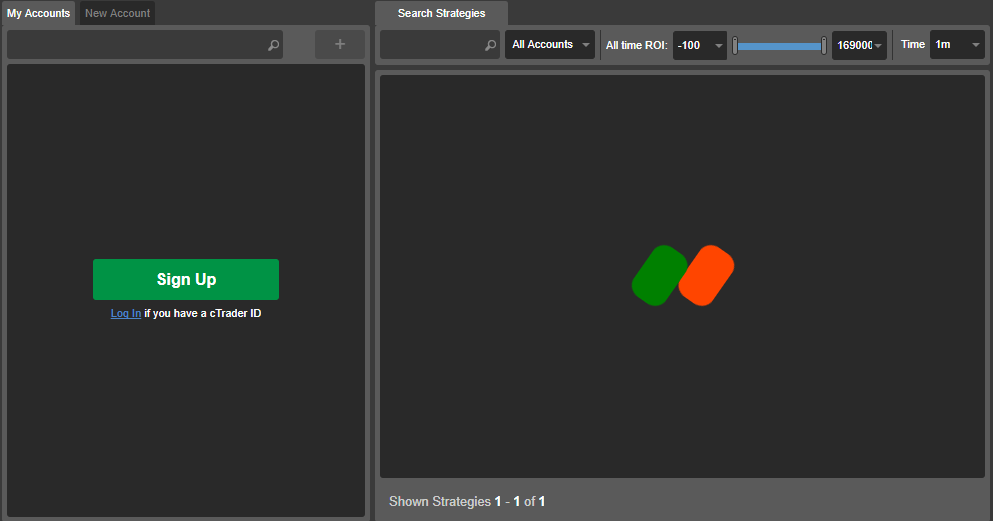Image resolution: width=993 pixels, height=521 pixels.
Task: Click the right ROI slider handle
Action: [824, 46]
